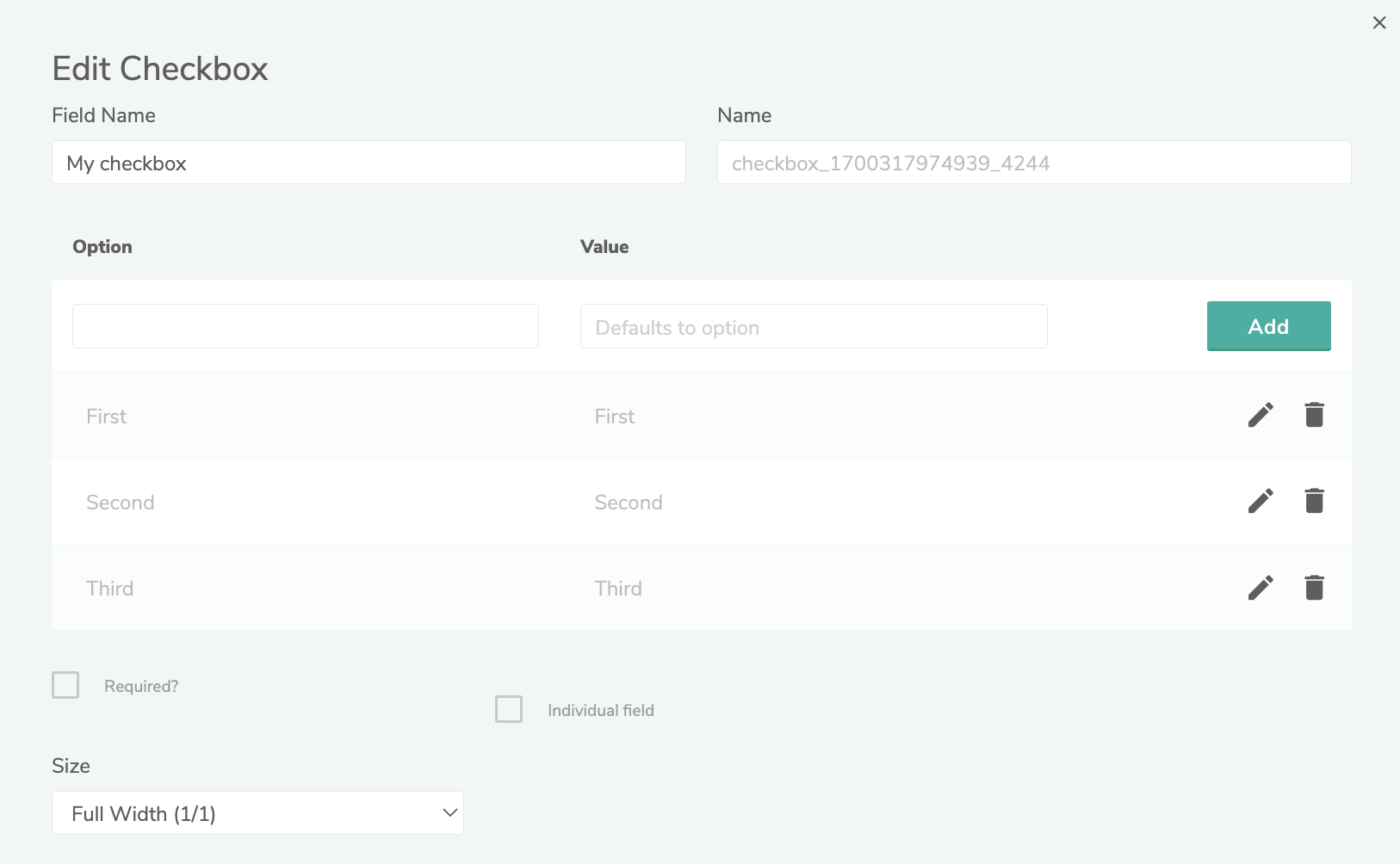Delete the First option row
This screenshot has height=864, width=1400.
tap(1314, 416)
